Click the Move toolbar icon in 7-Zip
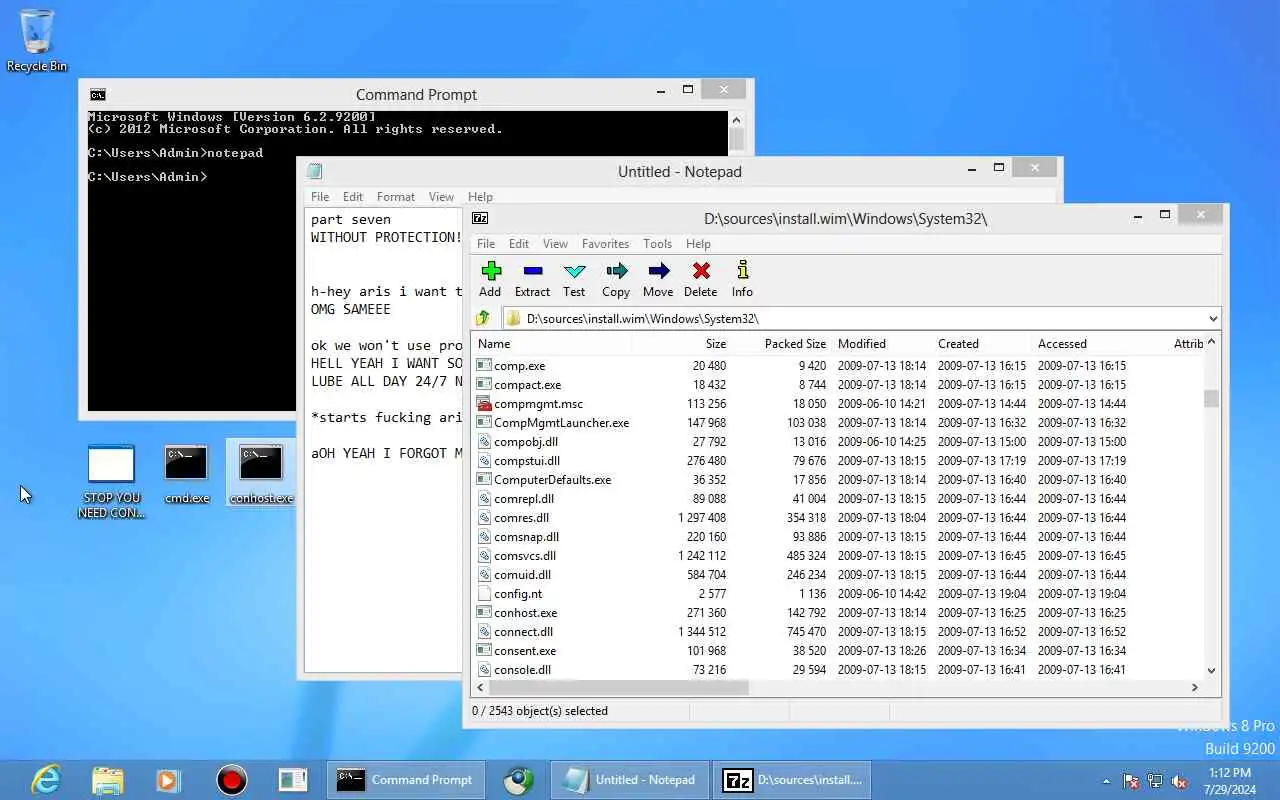 pyautogui.click(x=658, y=279)
